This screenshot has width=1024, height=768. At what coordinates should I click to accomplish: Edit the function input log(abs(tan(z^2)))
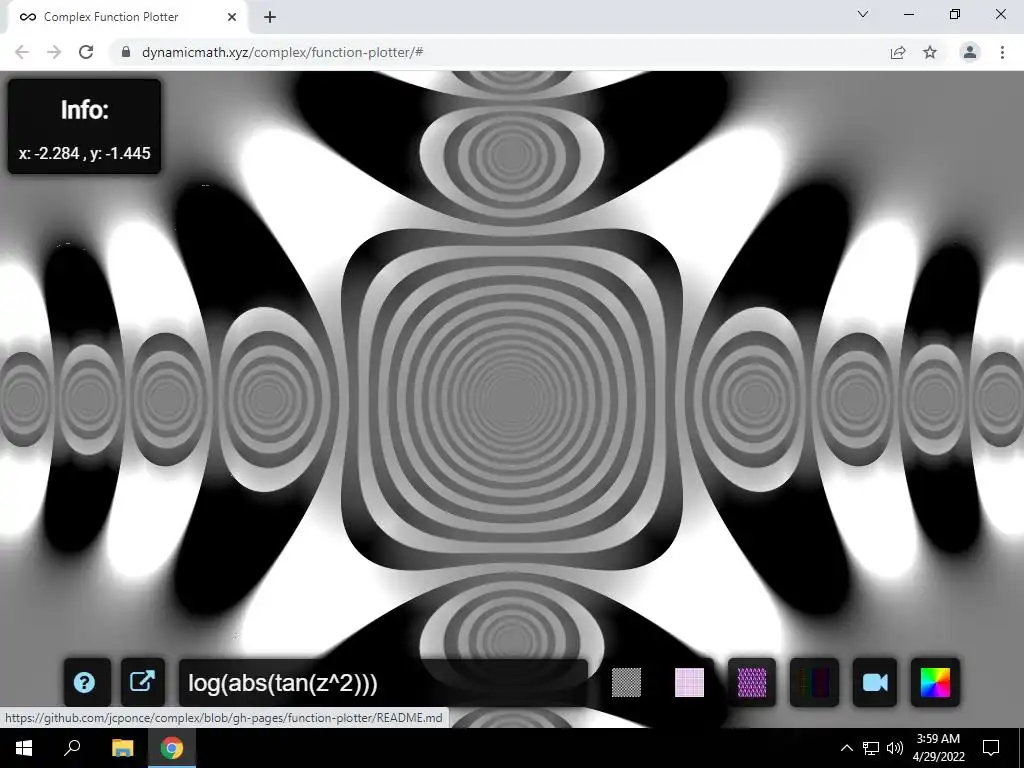coord(383,682)
